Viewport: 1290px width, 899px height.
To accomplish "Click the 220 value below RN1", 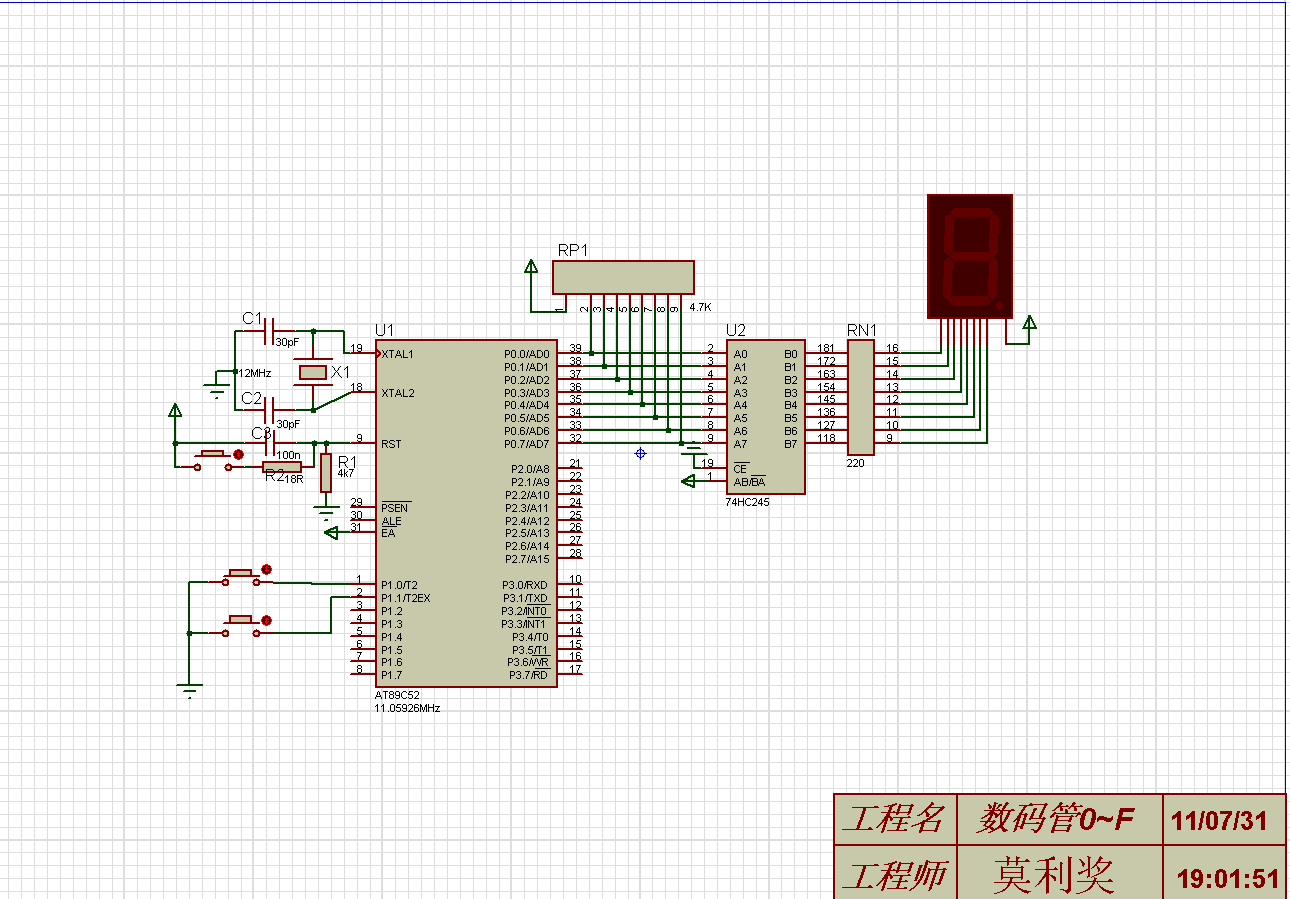I will pyautogui.click(x=855, y=463).
